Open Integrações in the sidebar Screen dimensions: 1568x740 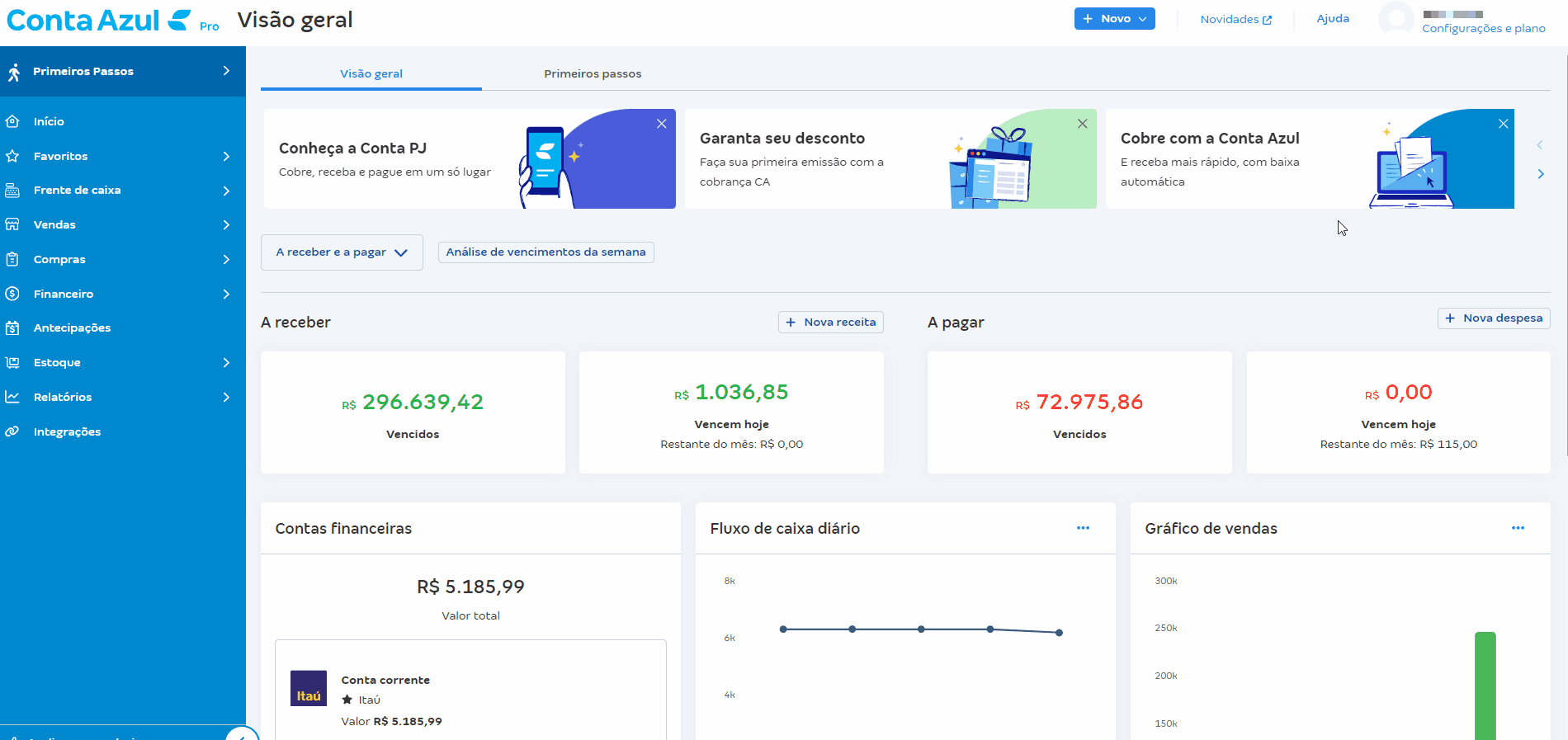pos(67,431)
